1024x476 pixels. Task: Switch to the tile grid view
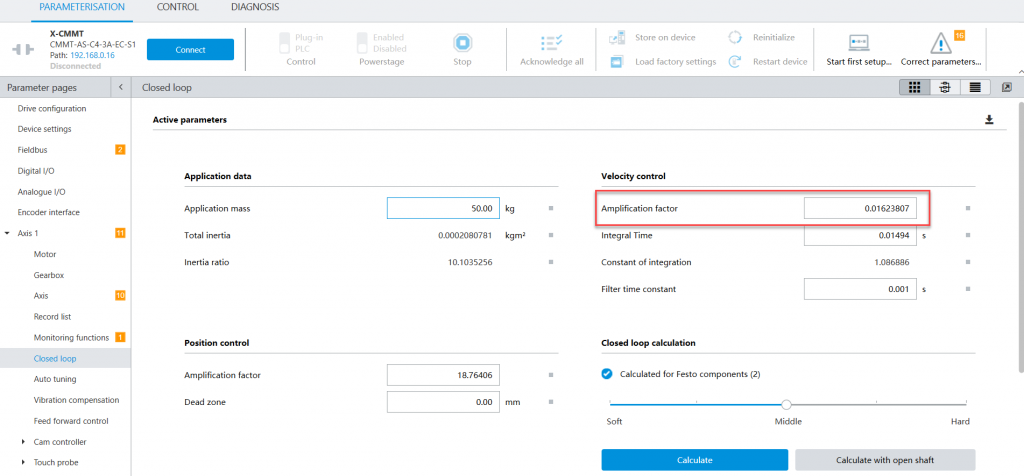914,87
